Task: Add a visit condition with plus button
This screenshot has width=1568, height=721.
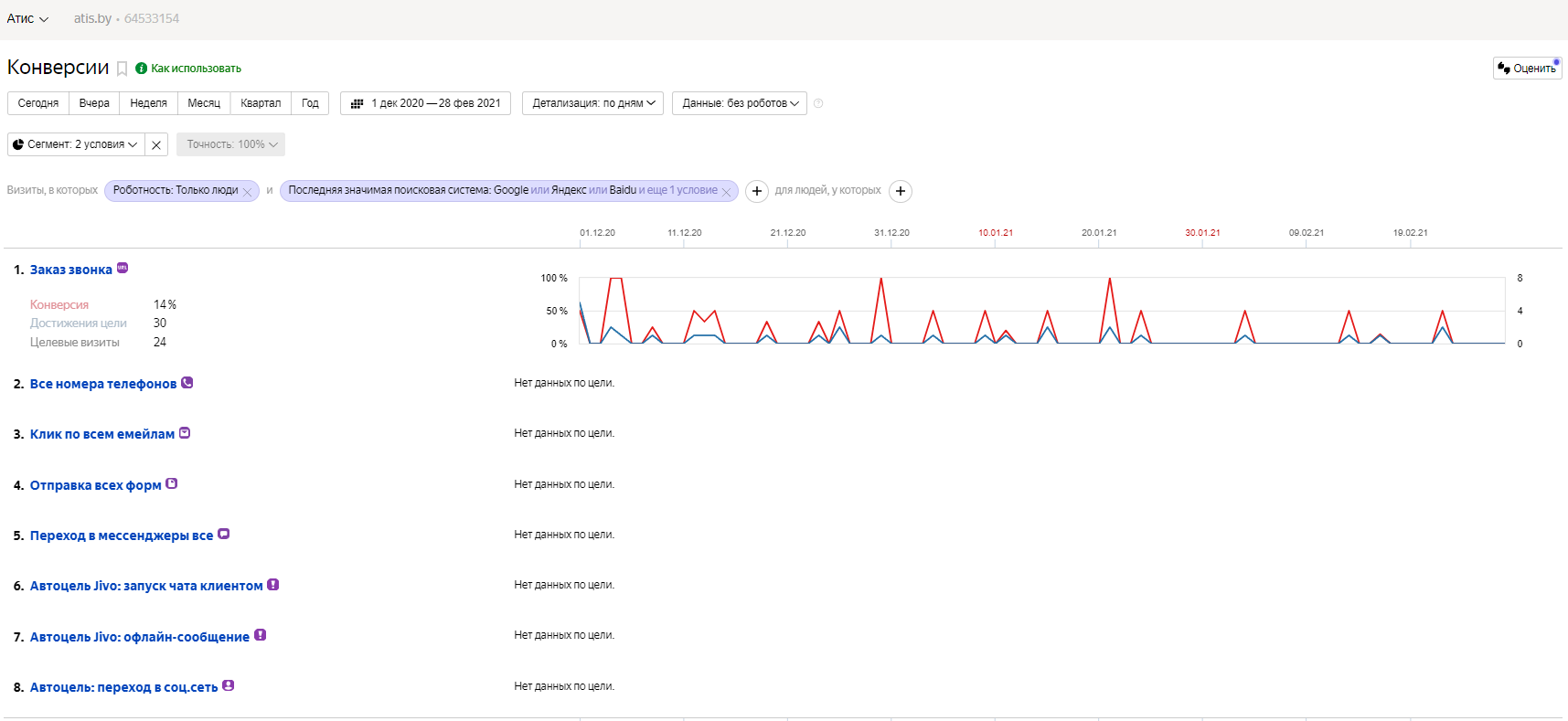Action: (757, 191)
